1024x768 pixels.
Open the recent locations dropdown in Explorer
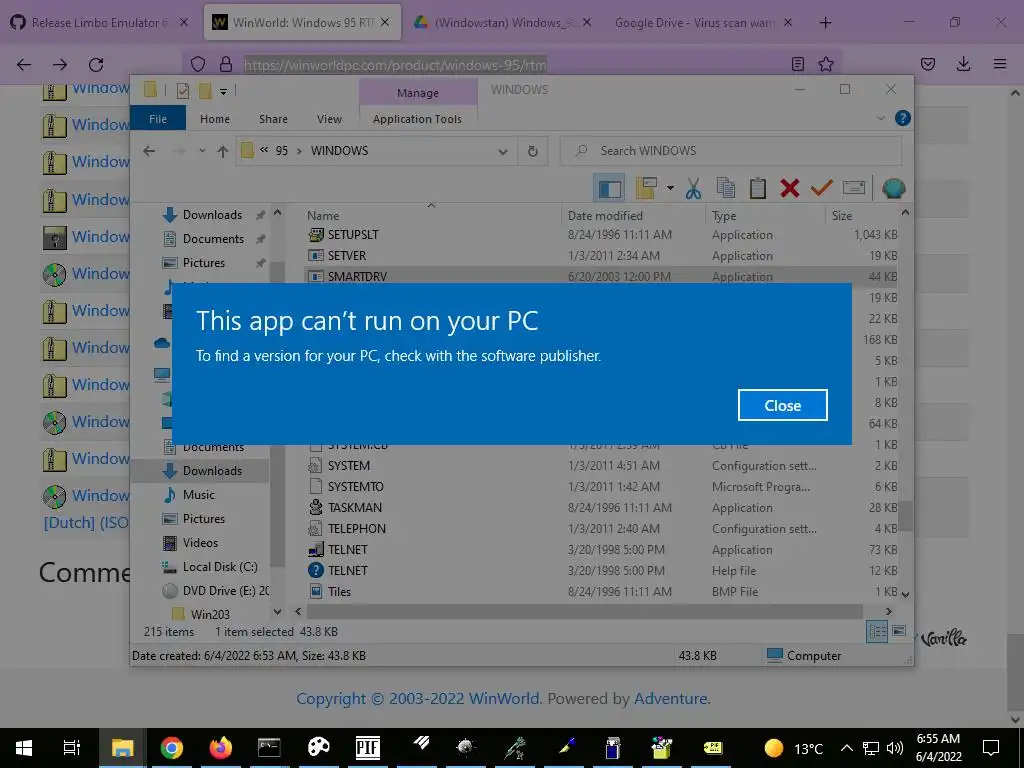click(x=202, y=151)
